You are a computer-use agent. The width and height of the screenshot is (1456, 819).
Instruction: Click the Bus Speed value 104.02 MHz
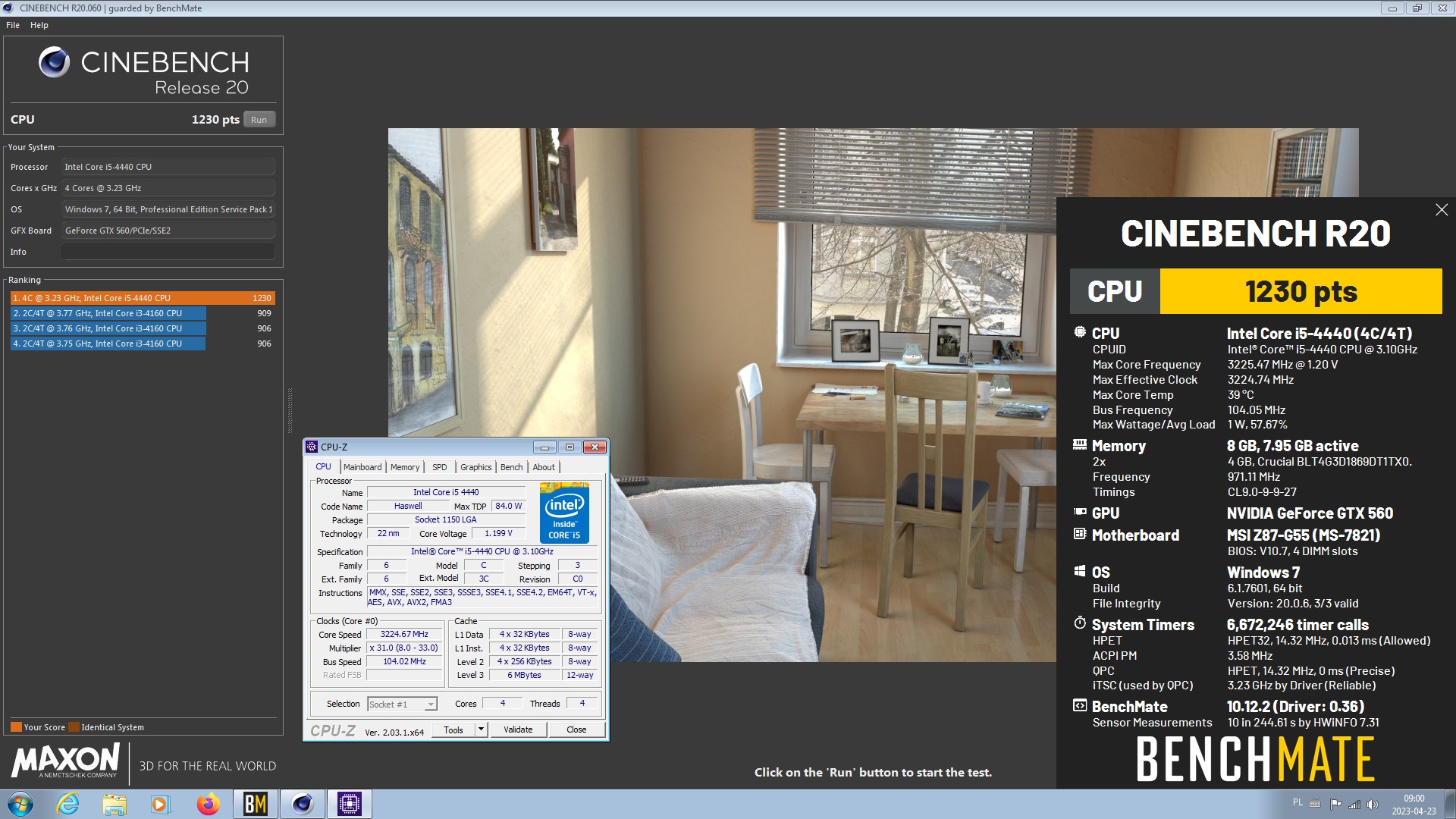click(404, 662)
